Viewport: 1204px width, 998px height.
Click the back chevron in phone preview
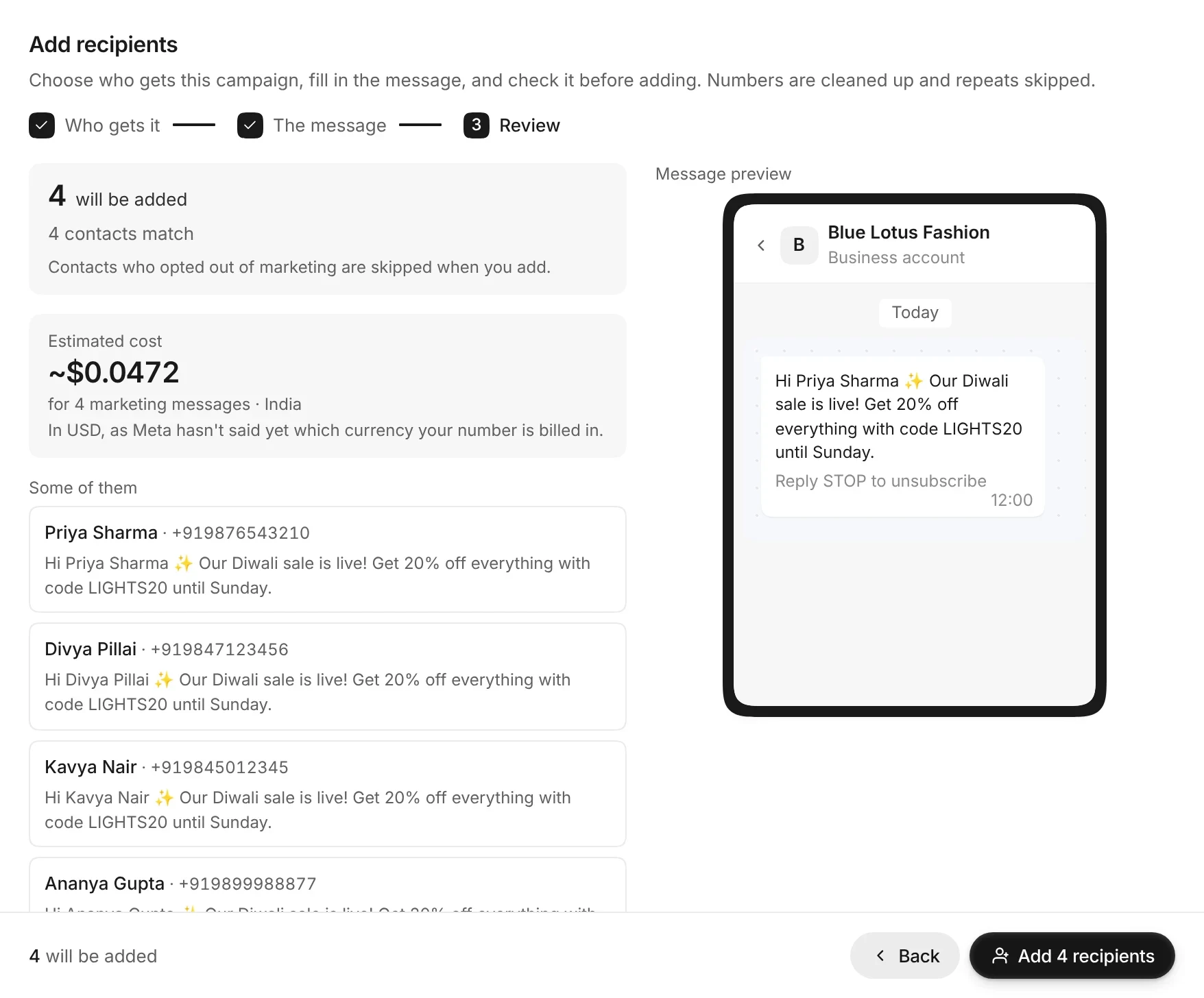[761, 245]
